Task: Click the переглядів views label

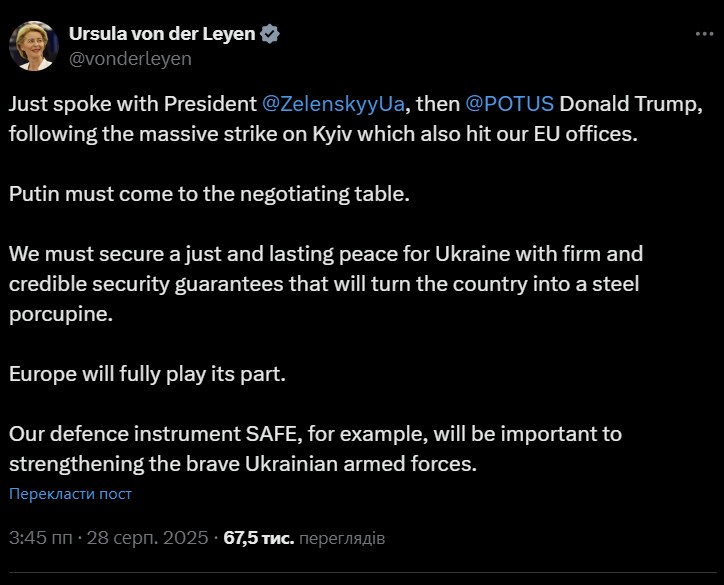Action: point(342,538)
